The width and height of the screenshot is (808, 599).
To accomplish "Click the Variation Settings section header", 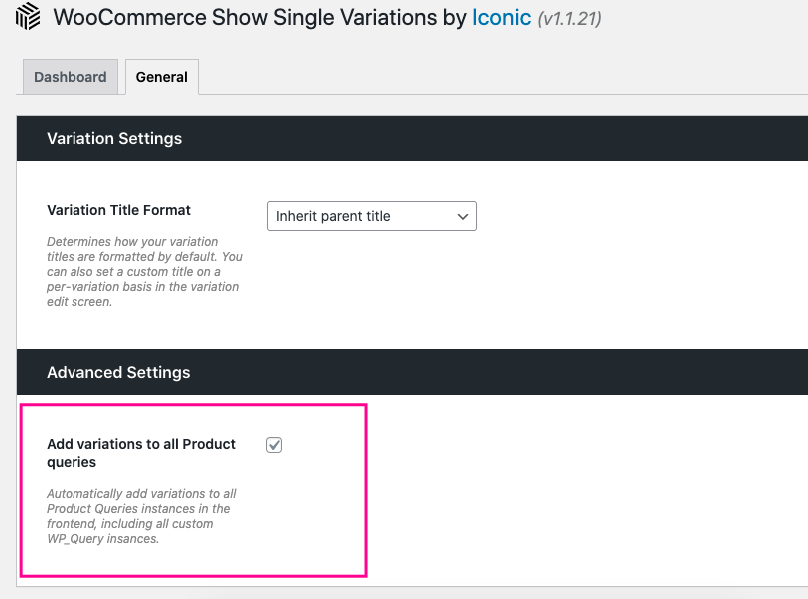I will (115, 138).
